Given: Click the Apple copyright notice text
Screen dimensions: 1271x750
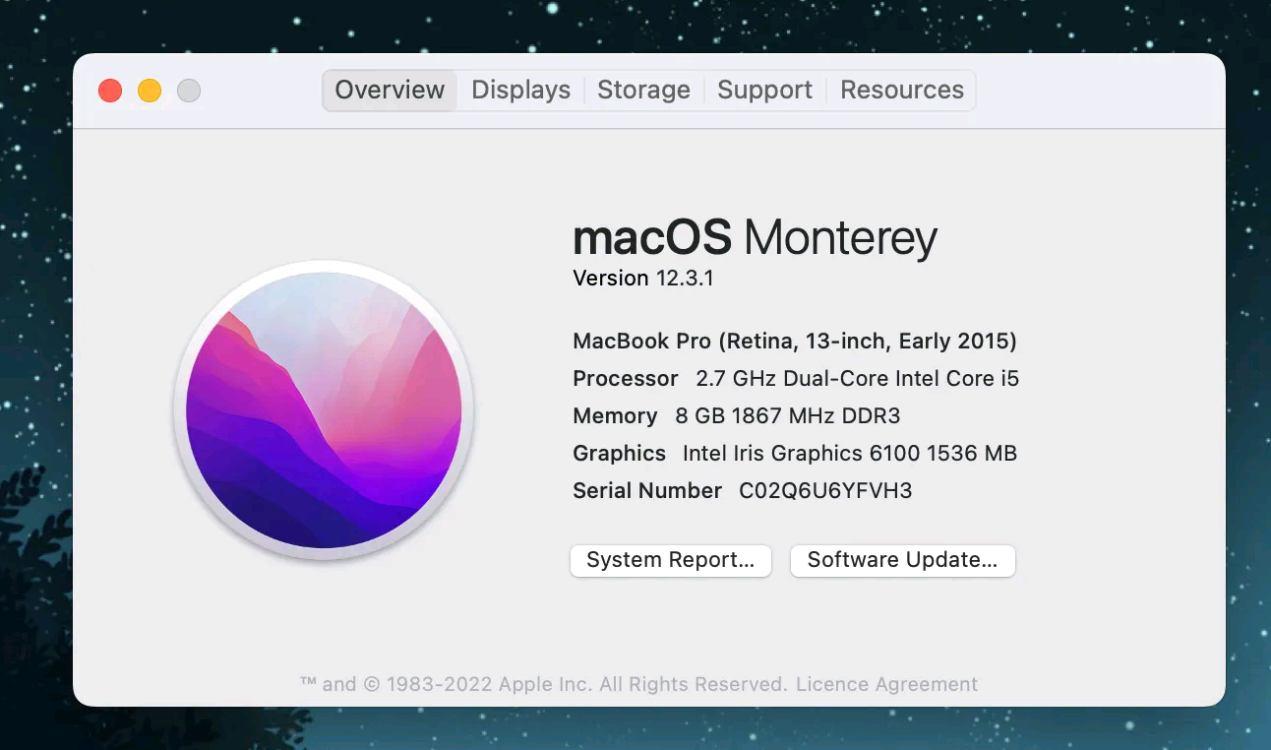Looking at the screenshot, I should pos(545,684).
